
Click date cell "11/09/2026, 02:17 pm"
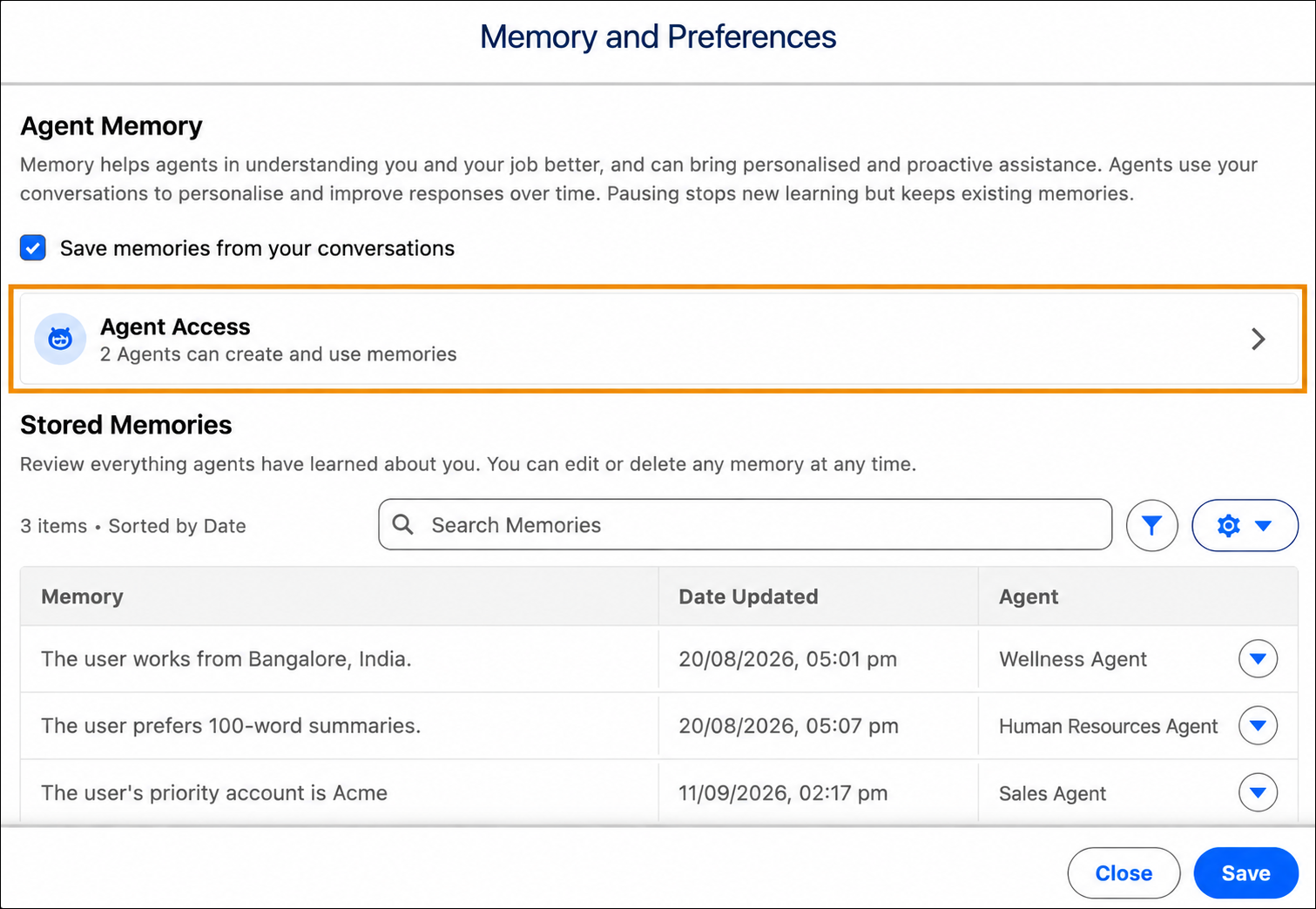pos(783,793)
